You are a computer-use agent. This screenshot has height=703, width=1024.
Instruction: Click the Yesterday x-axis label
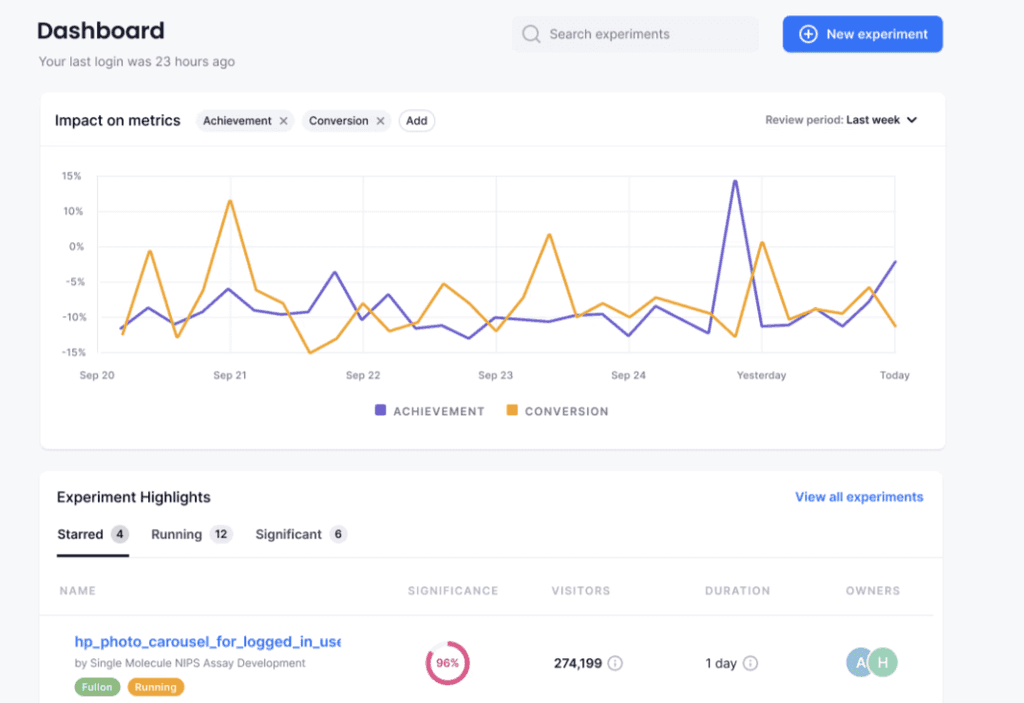pos(761,376)
